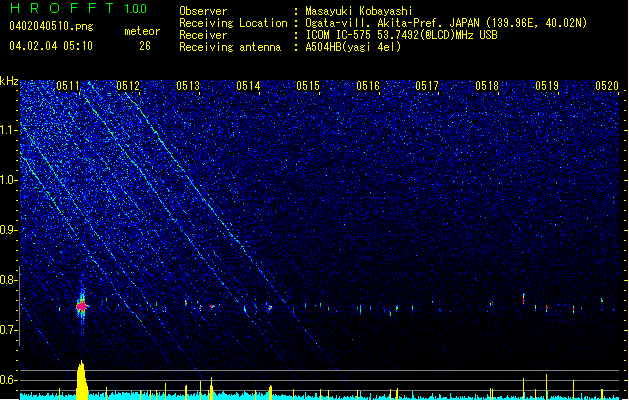Click the time marker 0520

click(607, 86)
